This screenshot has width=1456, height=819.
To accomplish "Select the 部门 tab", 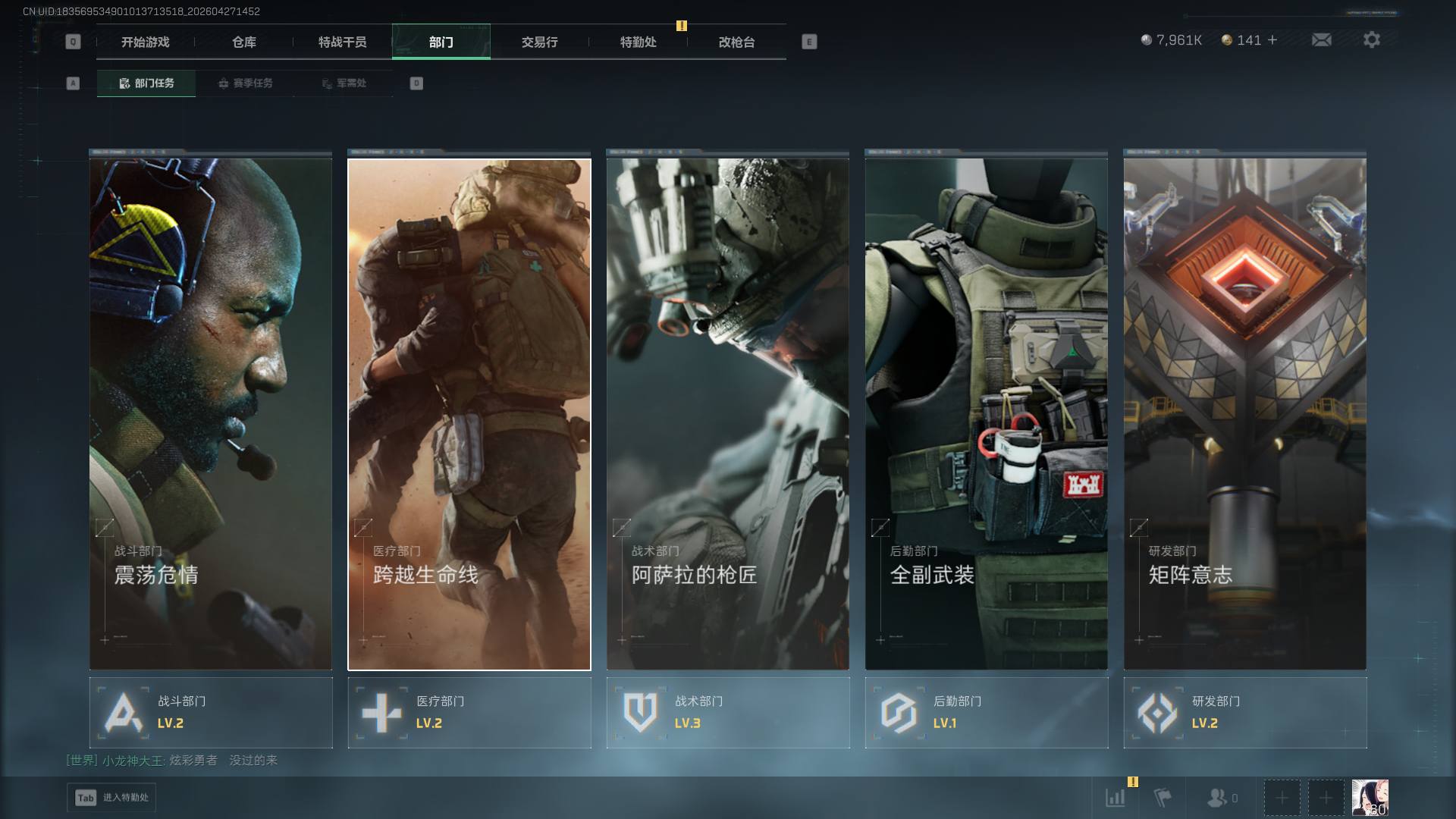I will (x=441, y=42).
